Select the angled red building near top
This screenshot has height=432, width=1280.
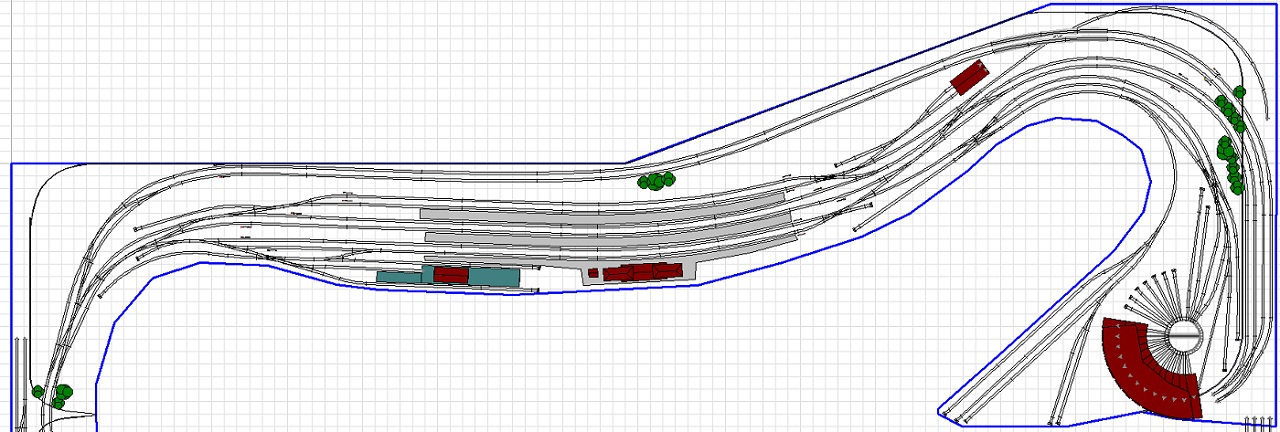tap(968, 77)
